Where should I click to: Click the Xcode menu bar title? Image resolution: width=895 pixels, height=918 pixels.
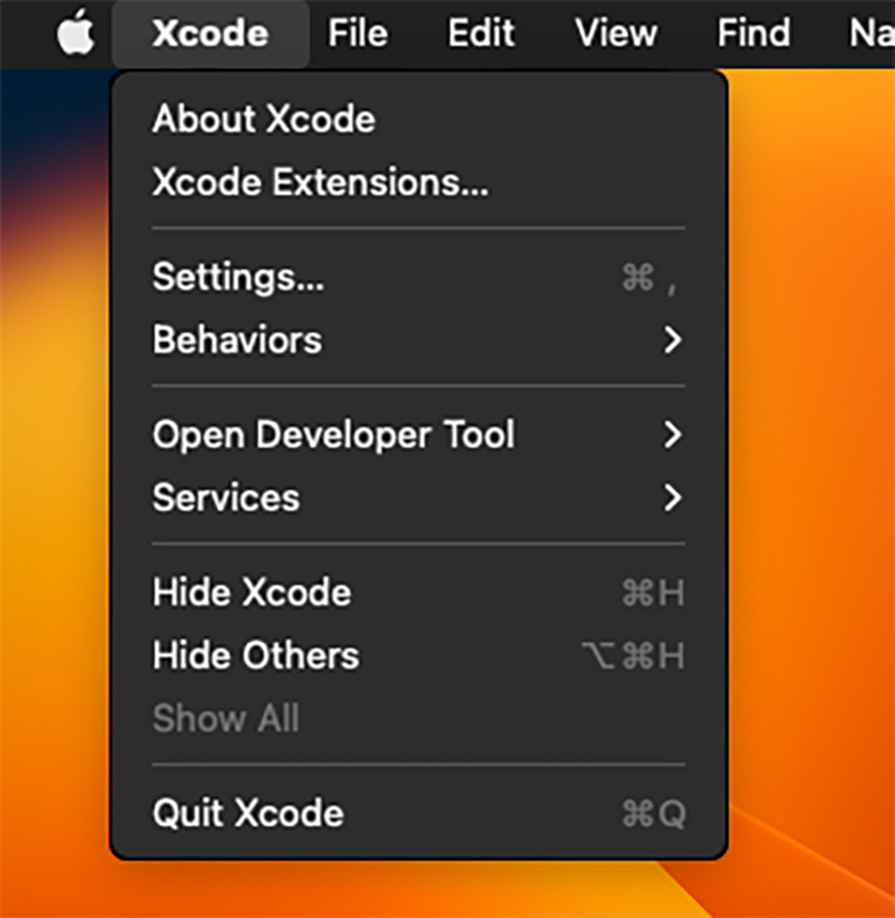coord(210,33)
